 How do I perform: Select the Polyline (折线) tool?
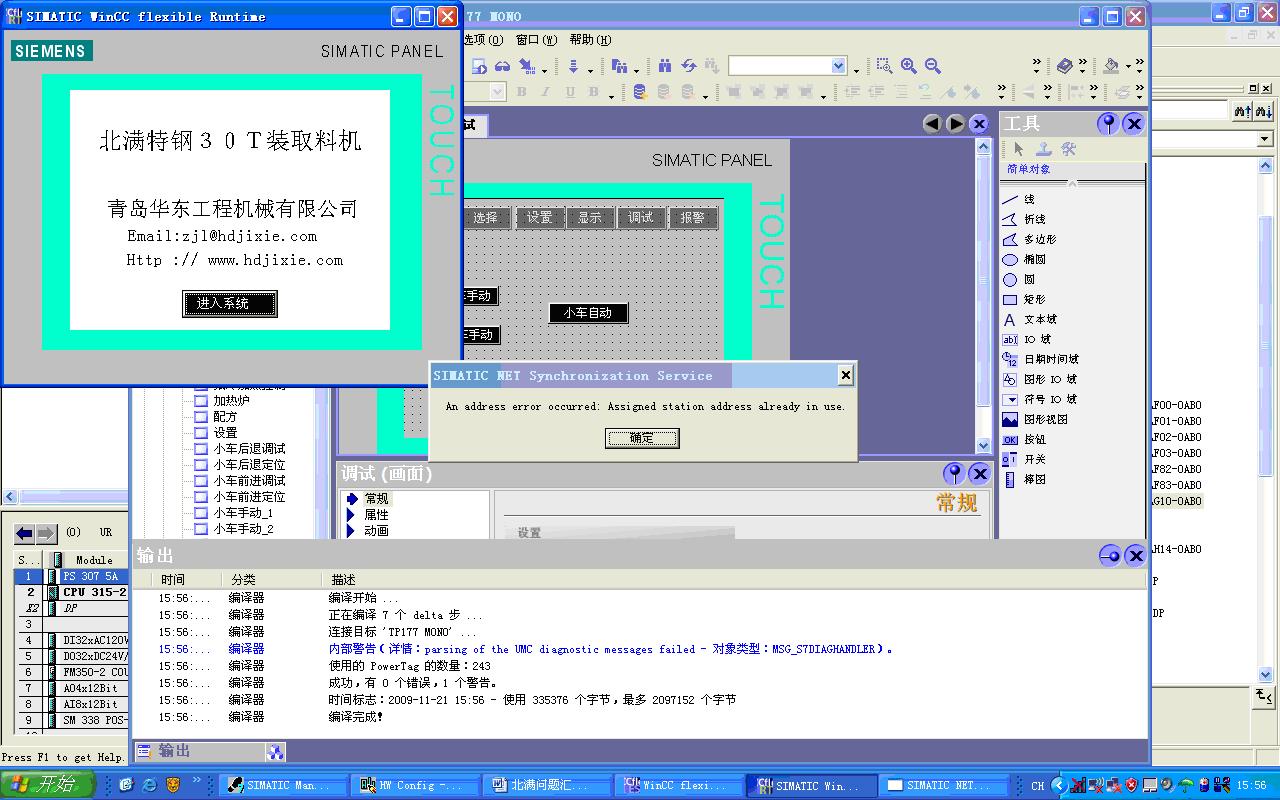point(1024,219)
